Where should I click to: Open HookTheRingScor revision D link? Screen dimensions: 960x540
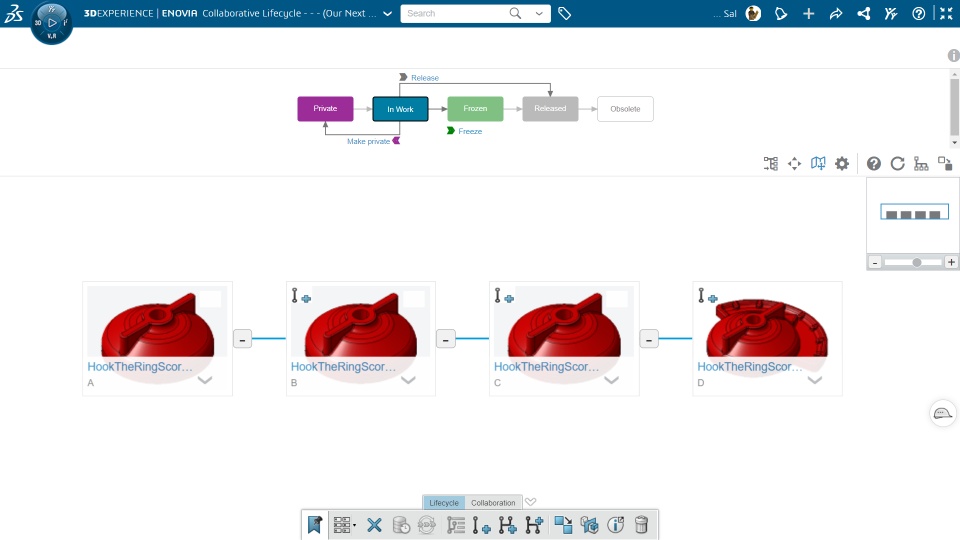[749, 367]
